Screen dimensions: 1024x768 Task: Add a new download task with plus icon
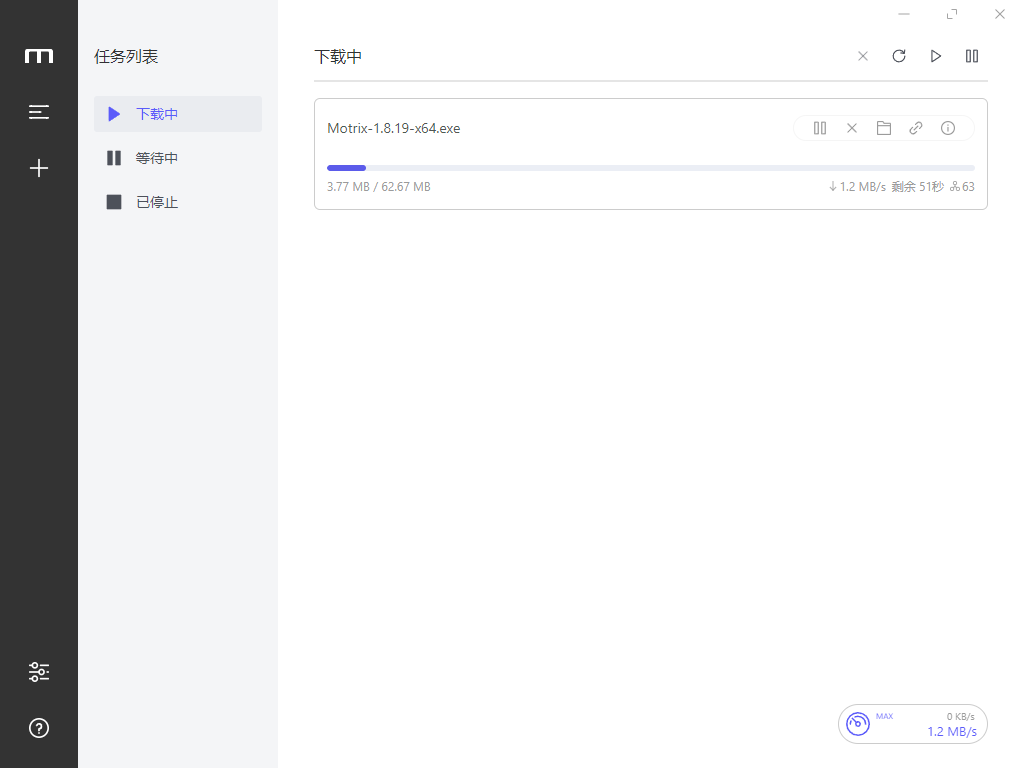(39, 168)
